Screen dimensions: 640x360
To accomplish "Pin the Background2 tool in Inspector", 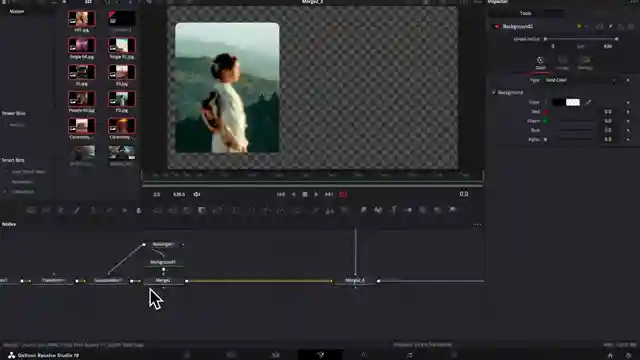I will 611,26.
